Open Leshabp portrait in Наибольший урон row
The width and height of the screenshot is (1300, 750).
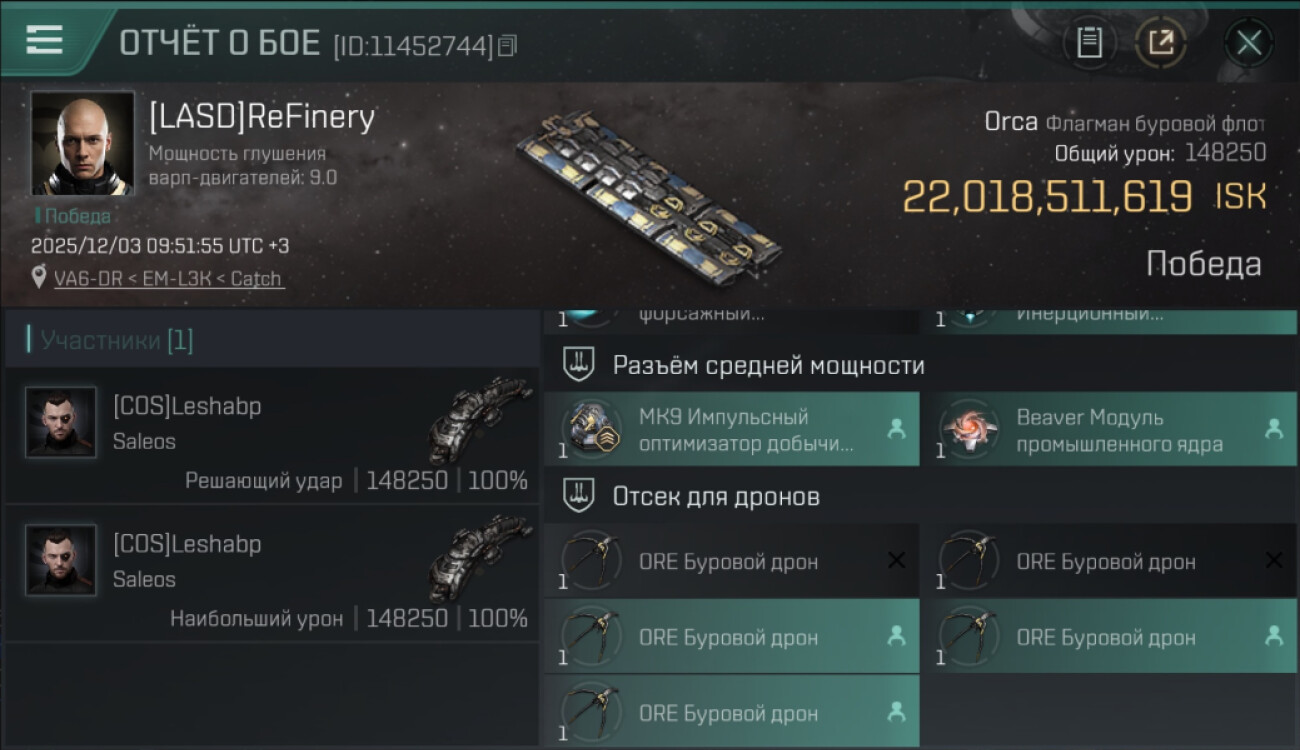(61, 560)
